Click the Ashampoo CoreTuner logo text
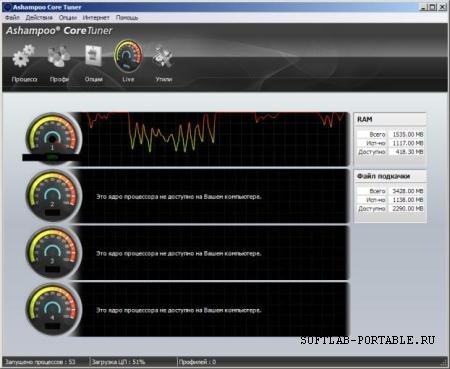Image resolution: width=450 pixels, height=369 pixels. point(59,31)
